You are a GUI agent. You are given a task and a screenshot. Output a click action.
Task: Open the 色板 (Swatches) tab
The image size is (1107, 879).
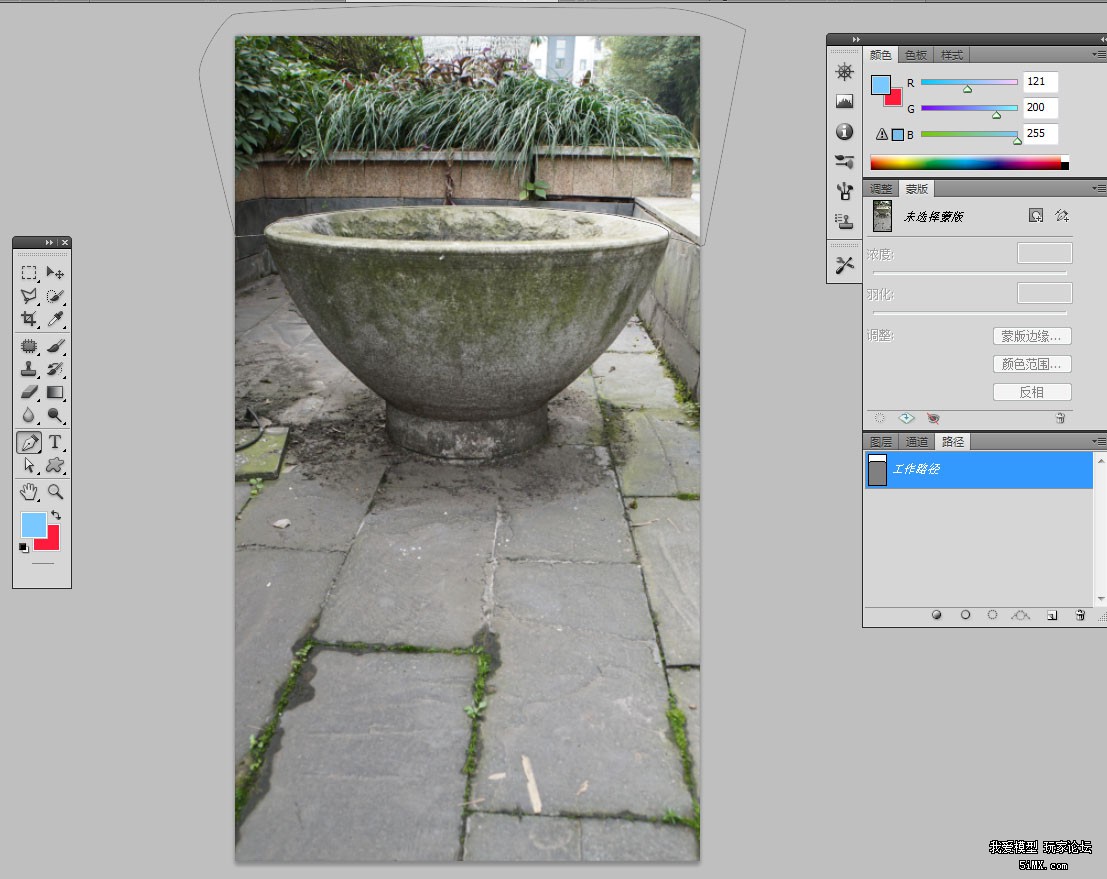click(916, 55)
